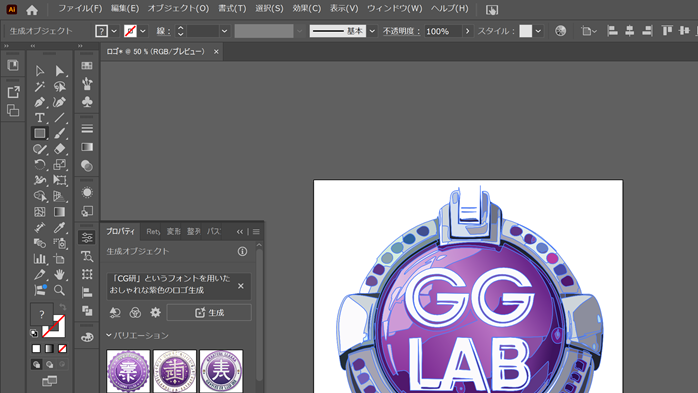Close the ロゴ document tab
The width and height of the screenshot is (698, 393).
[x=216, y=52]
